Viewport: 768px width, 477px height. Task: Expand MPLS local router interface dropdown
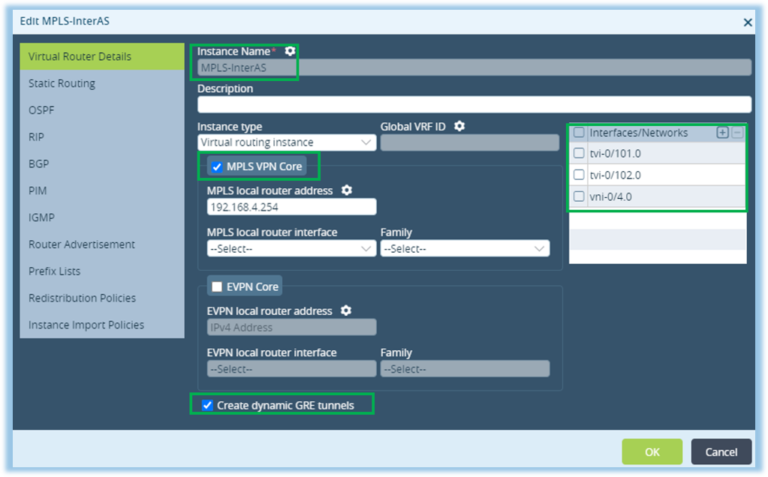290,249
